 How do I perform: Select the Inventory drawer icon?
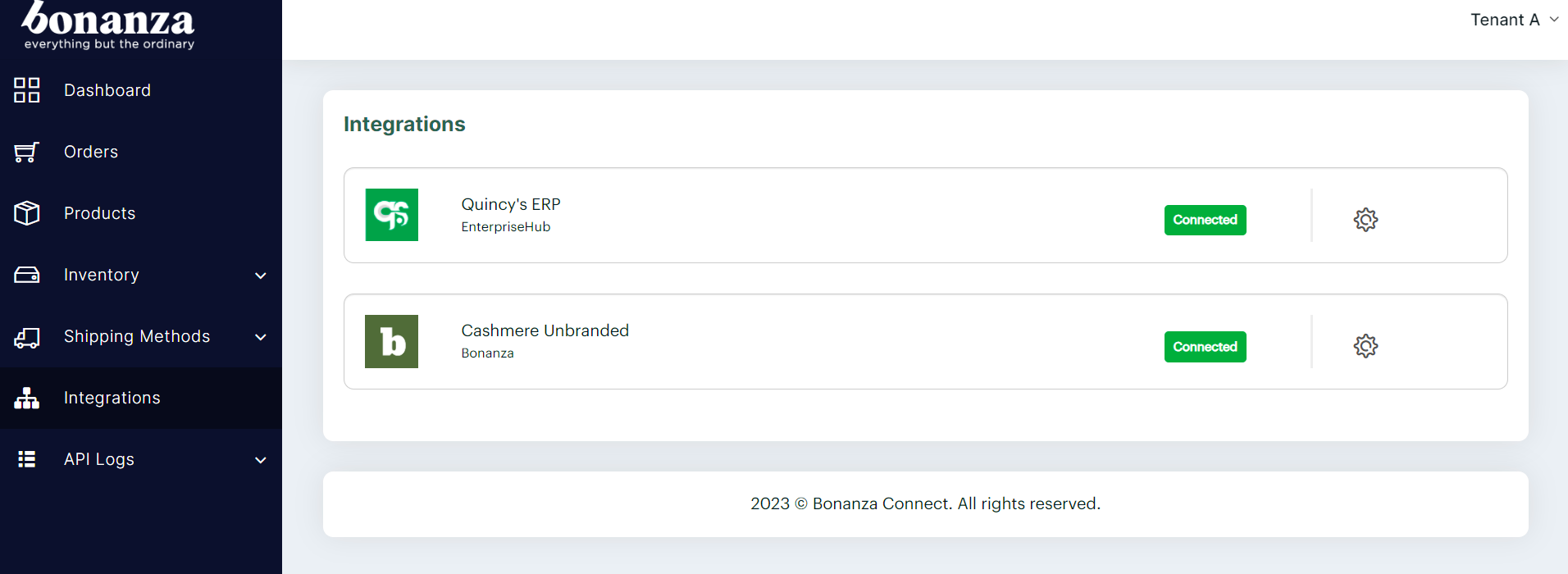(x=26, y=275)
